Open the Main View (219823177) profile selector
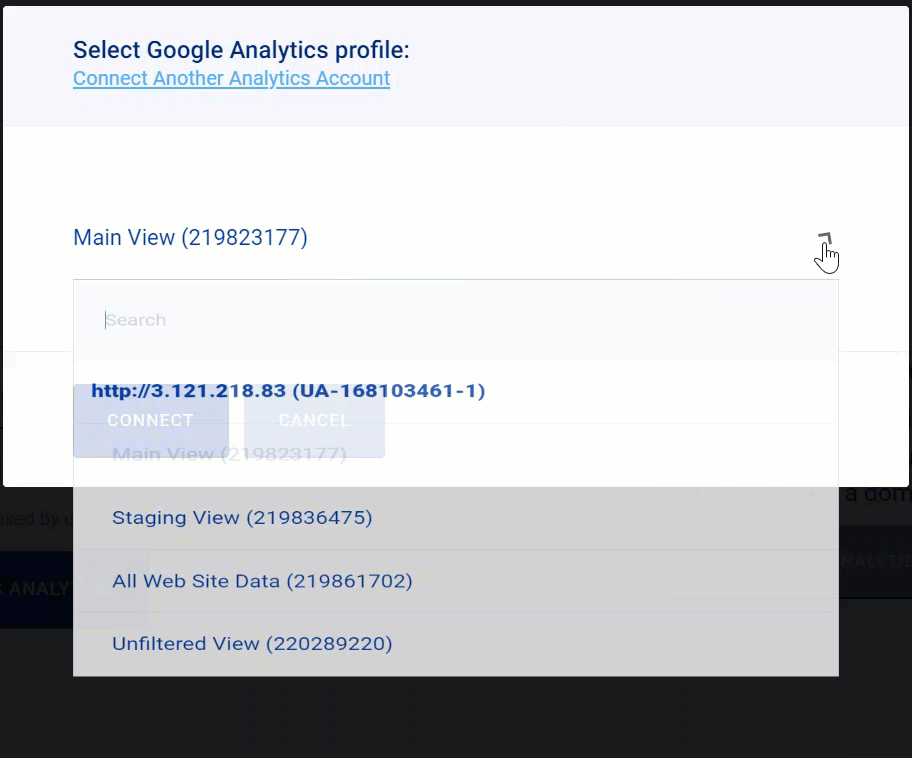Screen dimensions: 912x758 (x=455, y=238)
